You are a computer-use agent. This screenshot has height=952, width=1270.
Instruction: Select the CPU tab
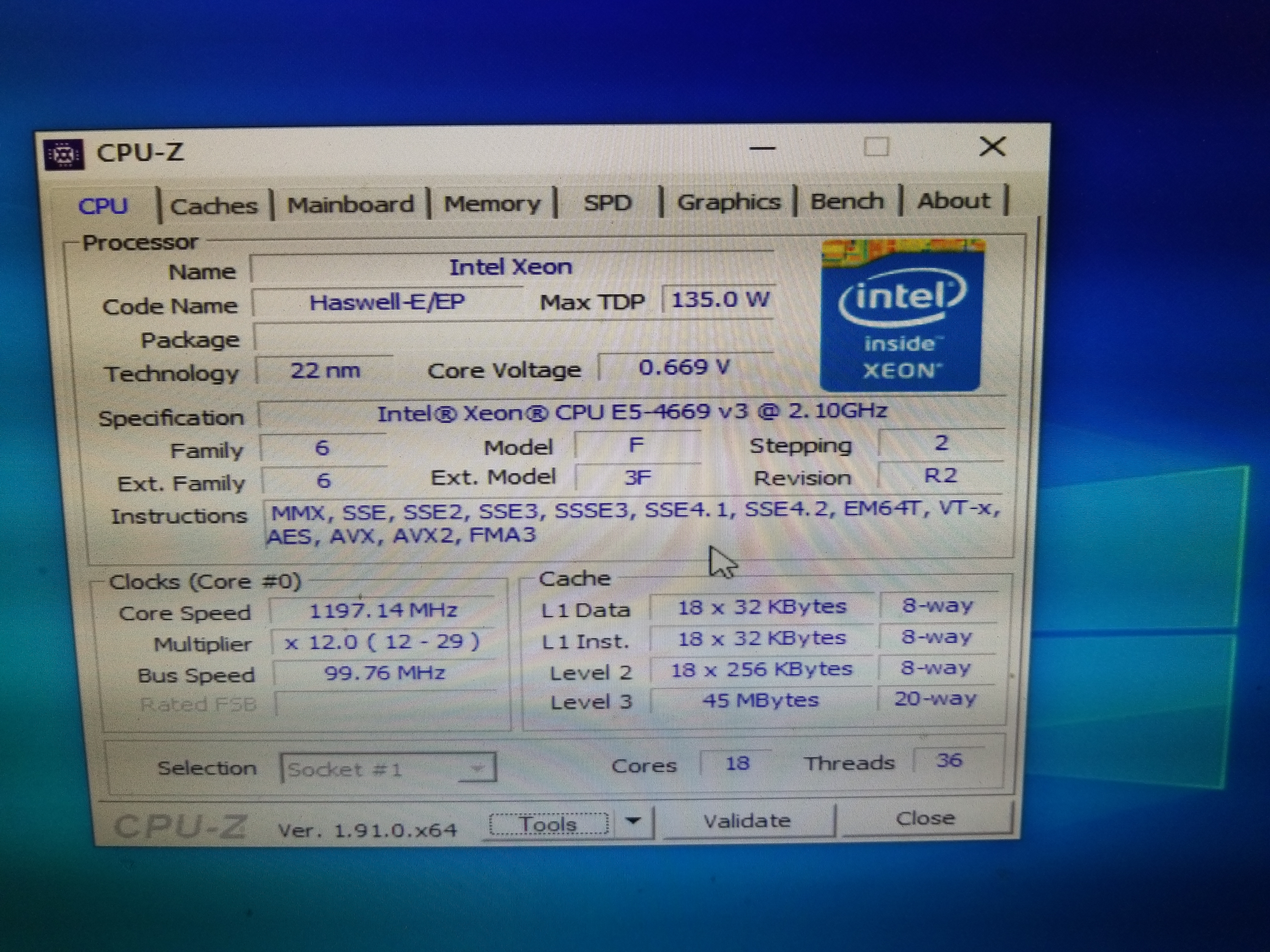pos(103,206)
